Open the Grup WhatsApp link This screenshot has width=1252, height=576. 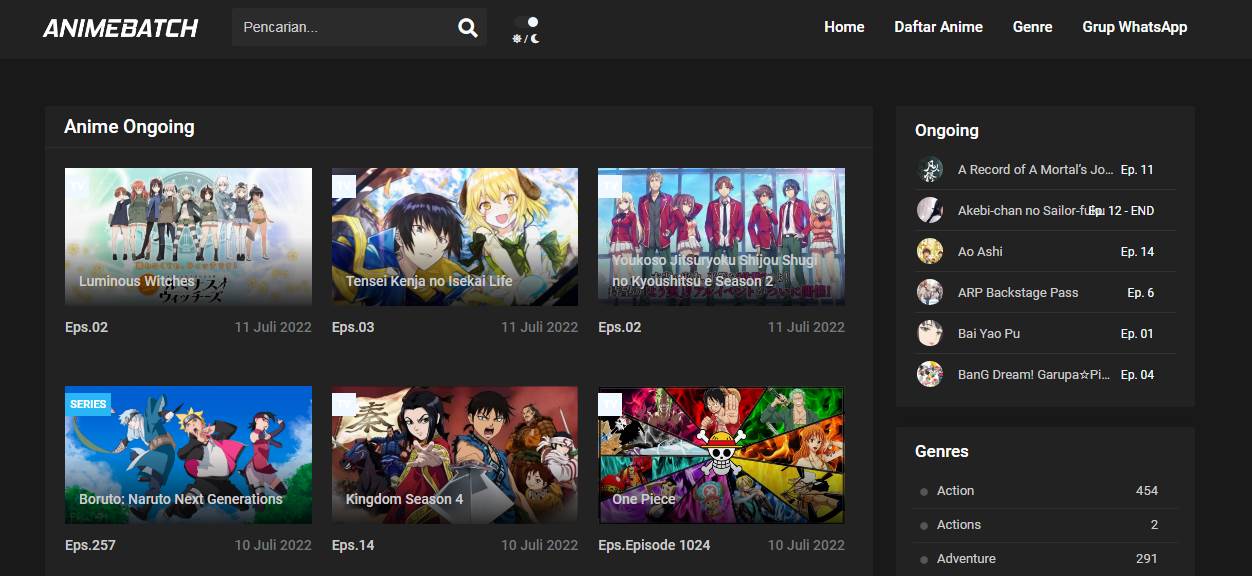point(1134,27)
